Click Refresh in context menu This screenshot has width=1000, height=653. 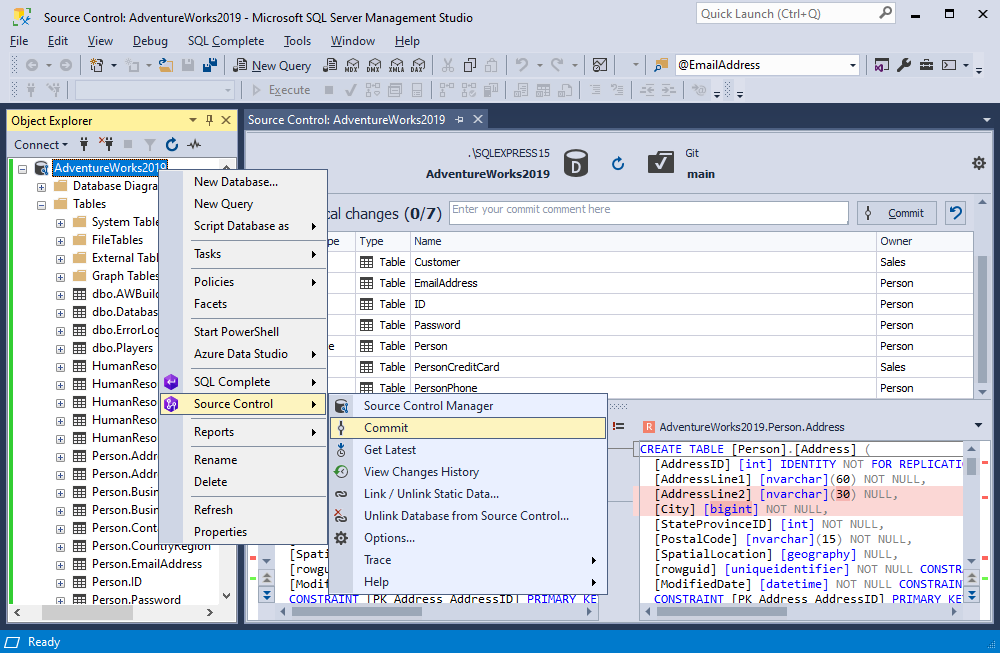(243, 510)
